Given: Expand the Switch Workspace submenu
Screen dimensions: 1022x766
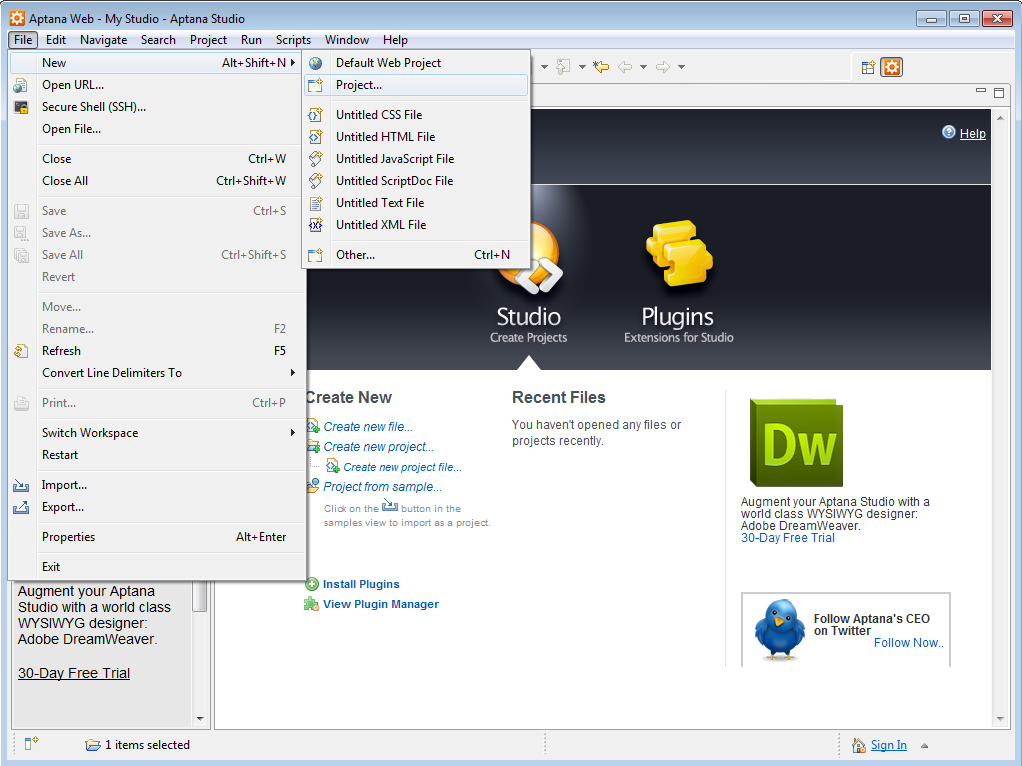Looking at the screenshot, I should (293, 433).
